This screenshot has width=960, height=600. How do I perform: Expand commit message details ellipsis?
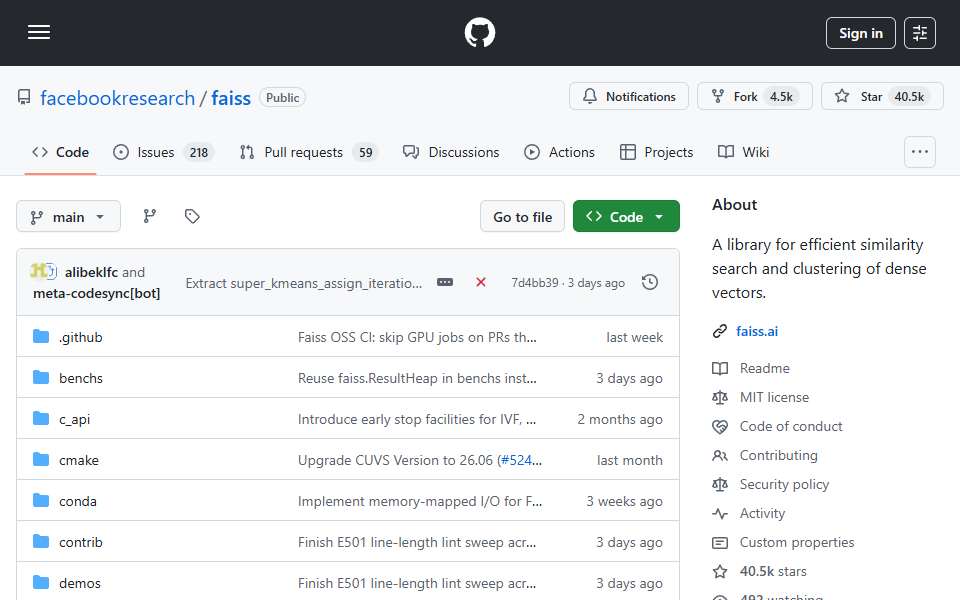click(x=445, y=282)
